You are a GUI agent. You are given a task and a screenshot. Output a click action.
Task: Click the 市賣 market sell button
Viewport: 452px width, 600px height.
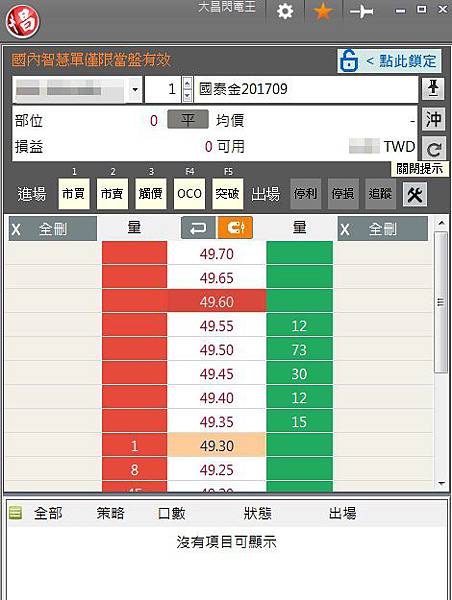coord(112,194)
